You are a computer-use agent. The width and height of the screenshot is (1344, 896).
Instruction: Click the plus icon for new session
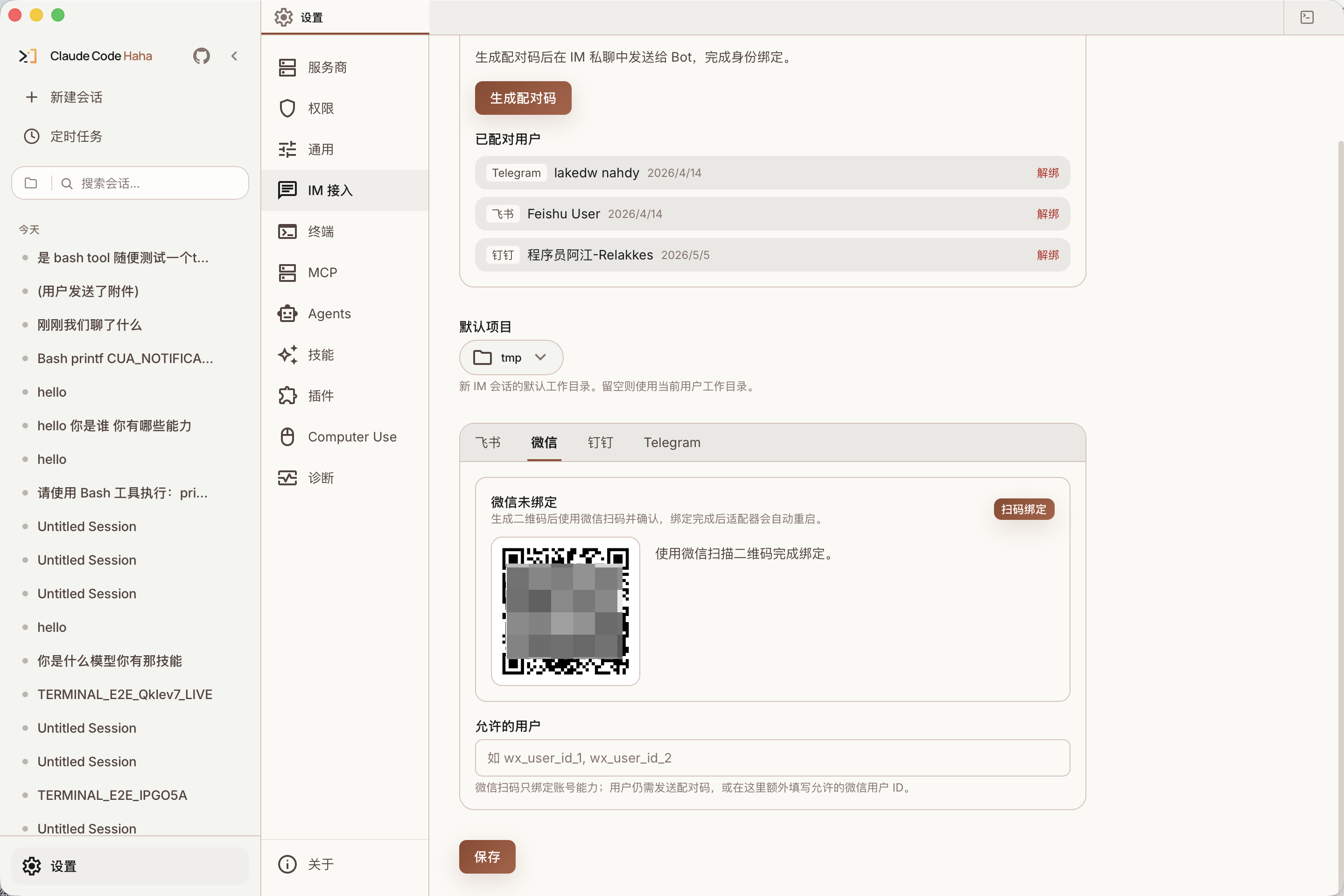[31, 97]
